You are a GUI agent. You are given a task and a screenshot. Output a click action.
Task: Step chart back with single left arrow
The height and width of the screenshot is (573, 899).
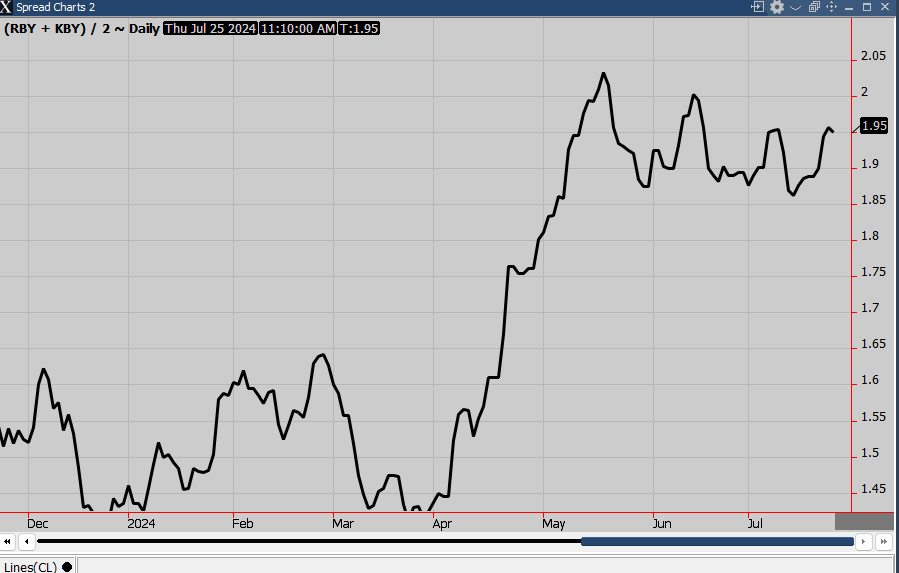(x=26, y=541)
